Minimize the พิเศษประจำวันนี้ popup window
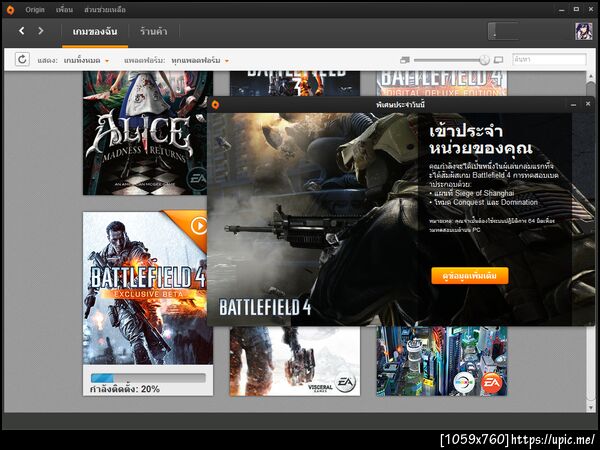The width and height of the screenshot is (600, 450). point(573,104)
